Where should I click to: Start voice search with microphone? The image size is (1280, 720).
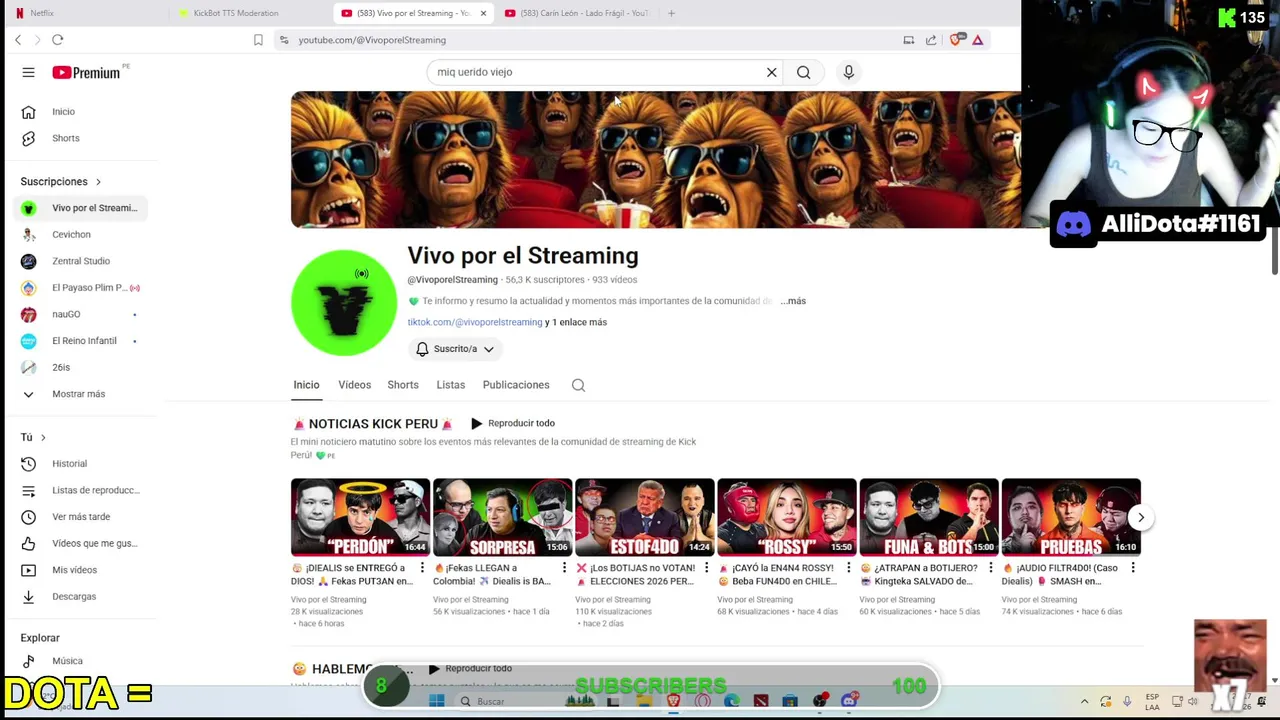click(848, 72)
